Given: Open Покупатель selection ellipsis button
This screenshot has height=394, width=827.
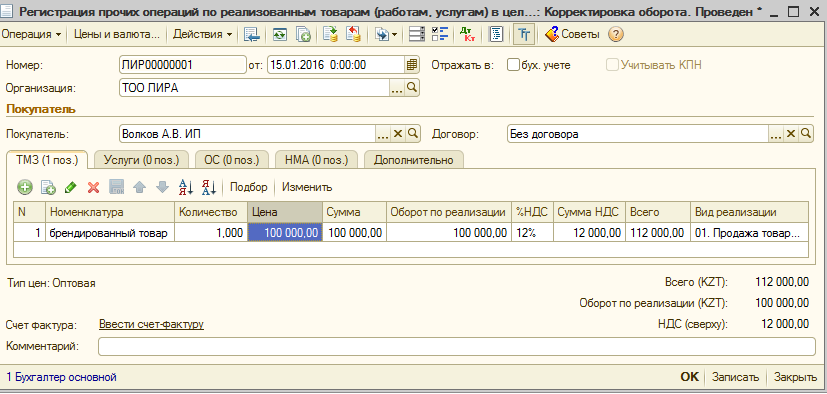Looking at the screenshot, I should pyautogui.click(x=383, y=134).
